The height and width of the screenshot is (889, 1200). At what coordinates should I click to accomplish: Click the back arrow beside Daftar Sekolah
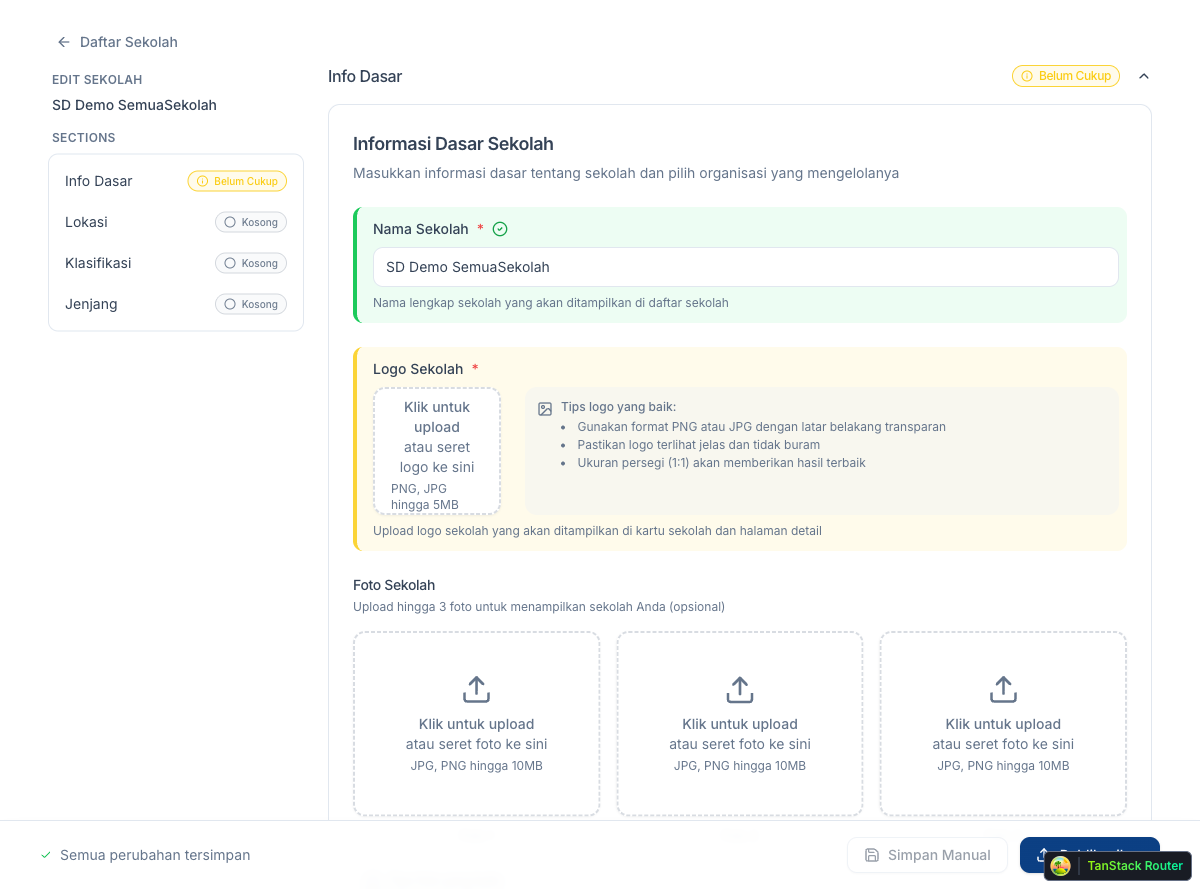click(x=64, y=42)
